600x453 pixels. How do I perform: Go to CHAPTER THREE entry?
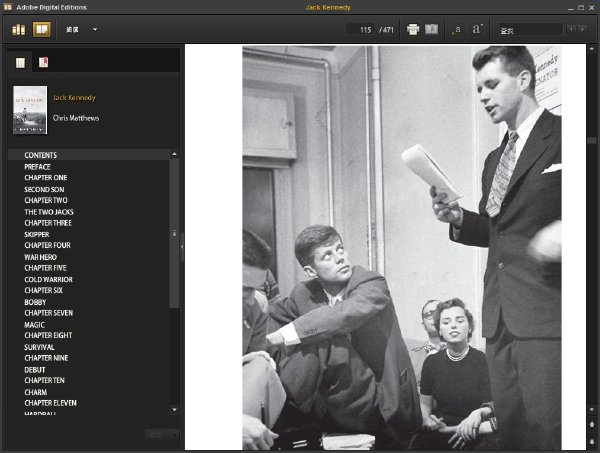pos(48,223)
